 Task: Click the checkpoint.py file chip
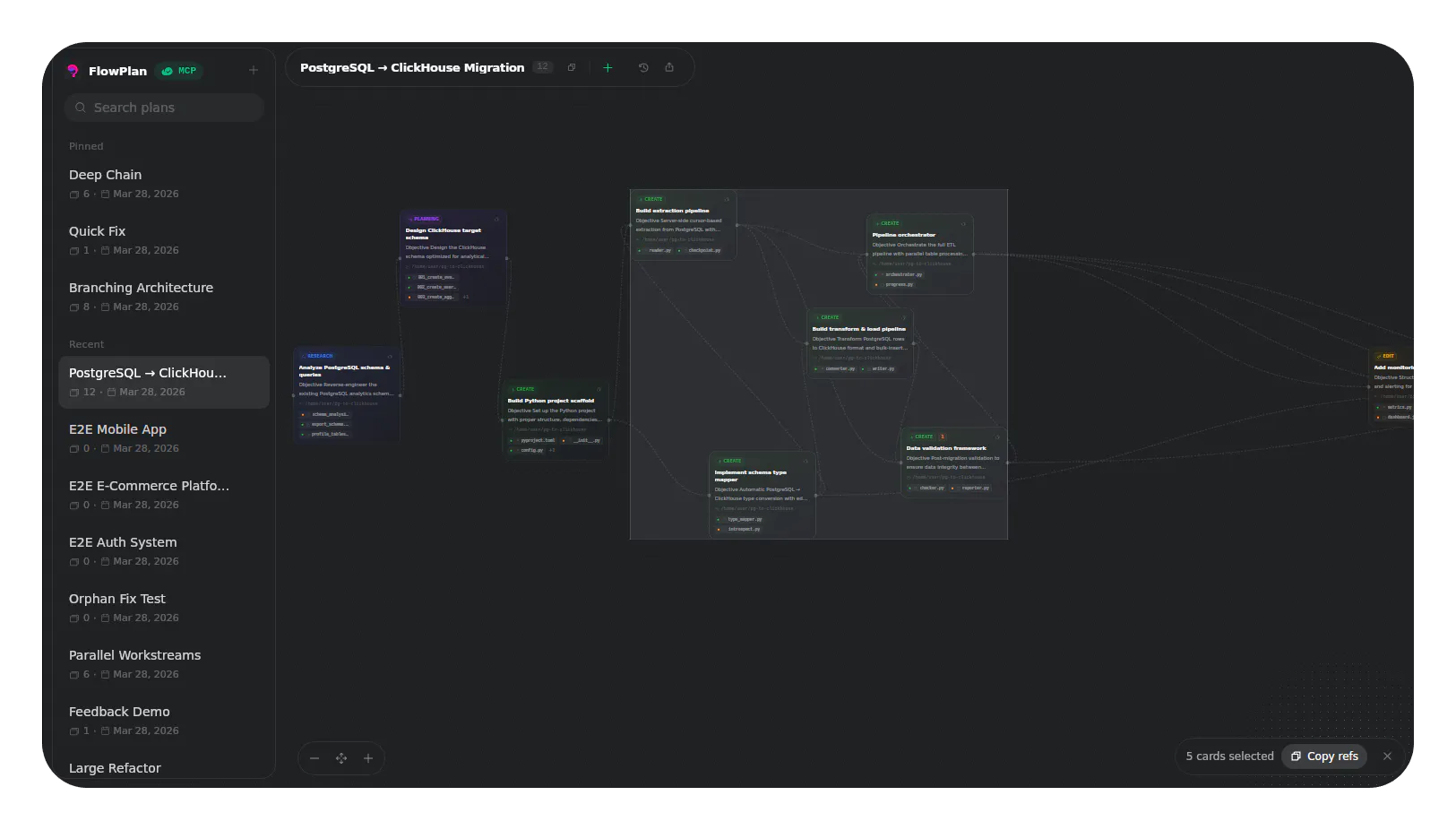pyautogui.click(x=701, y=250)
